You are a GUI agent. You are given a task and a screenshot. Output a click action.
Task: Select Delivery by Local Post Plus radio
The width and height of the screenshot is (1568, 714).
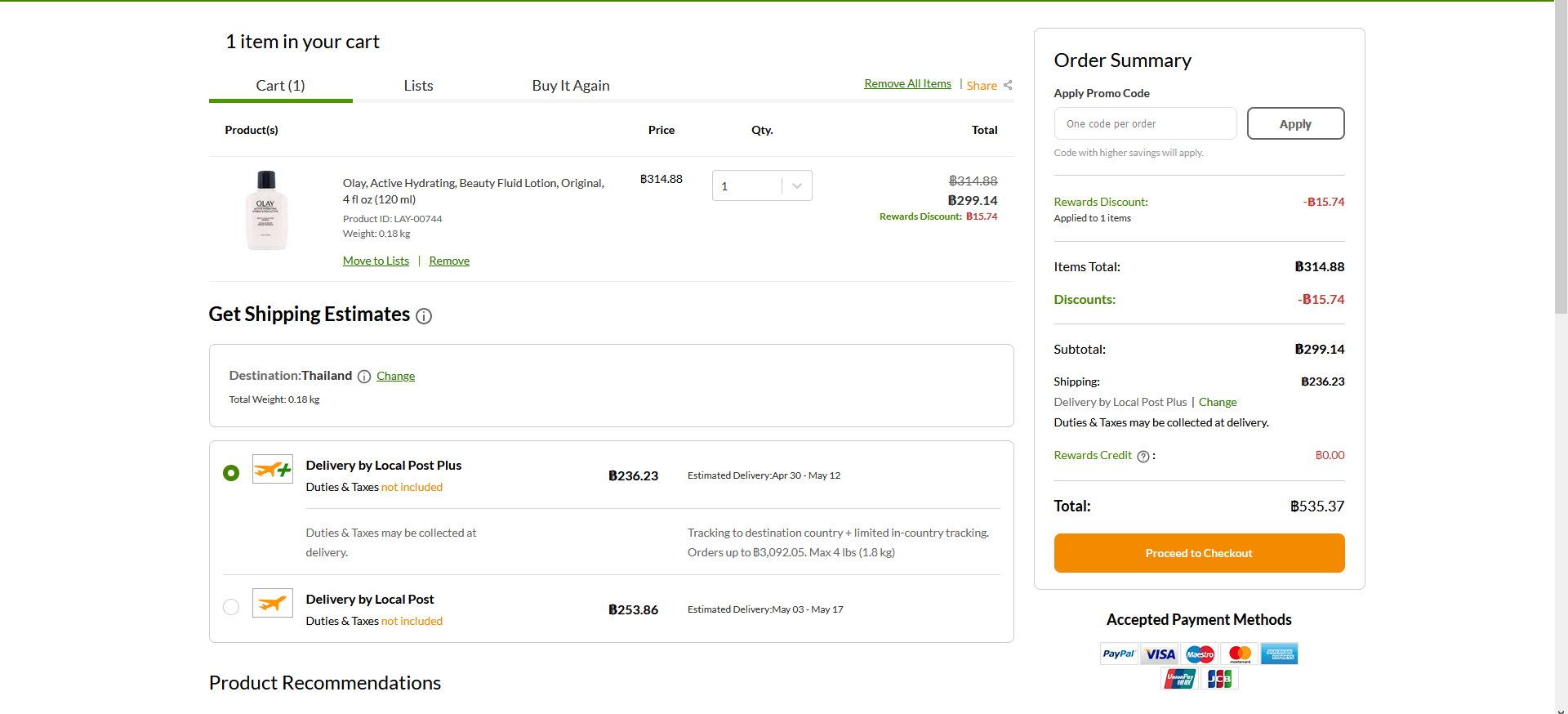(x=231, y=473)
